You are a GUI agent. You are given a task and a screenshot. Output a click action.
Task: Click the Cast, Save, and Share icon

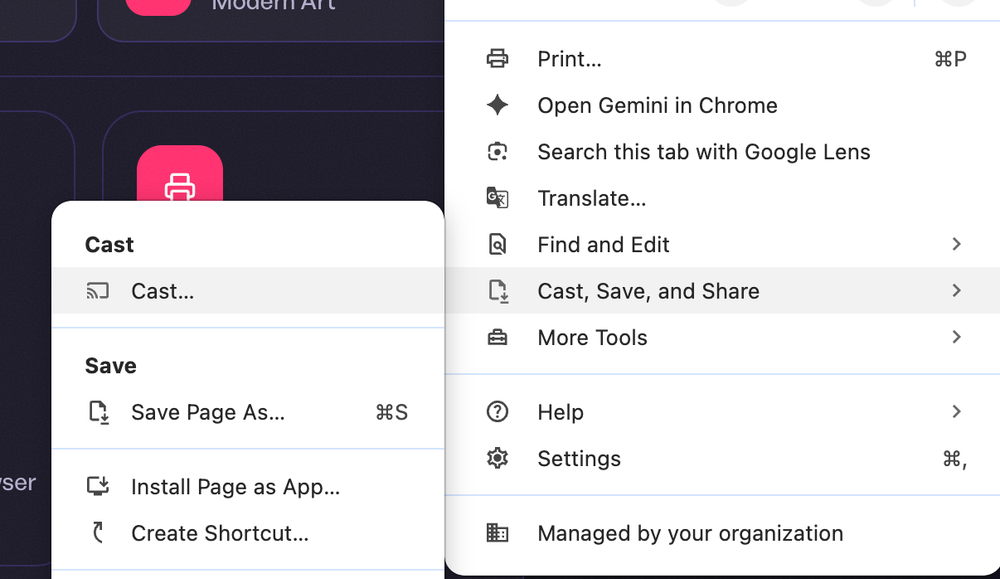498,291
